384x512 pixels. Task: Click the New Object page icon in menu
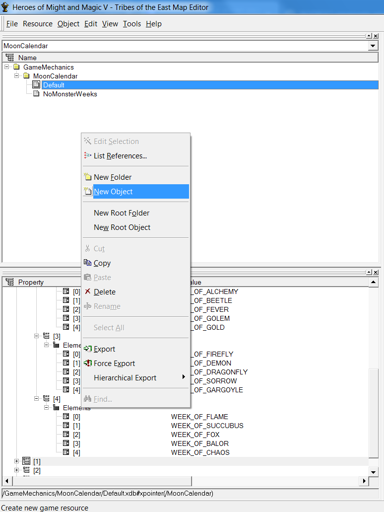[88, 191]
